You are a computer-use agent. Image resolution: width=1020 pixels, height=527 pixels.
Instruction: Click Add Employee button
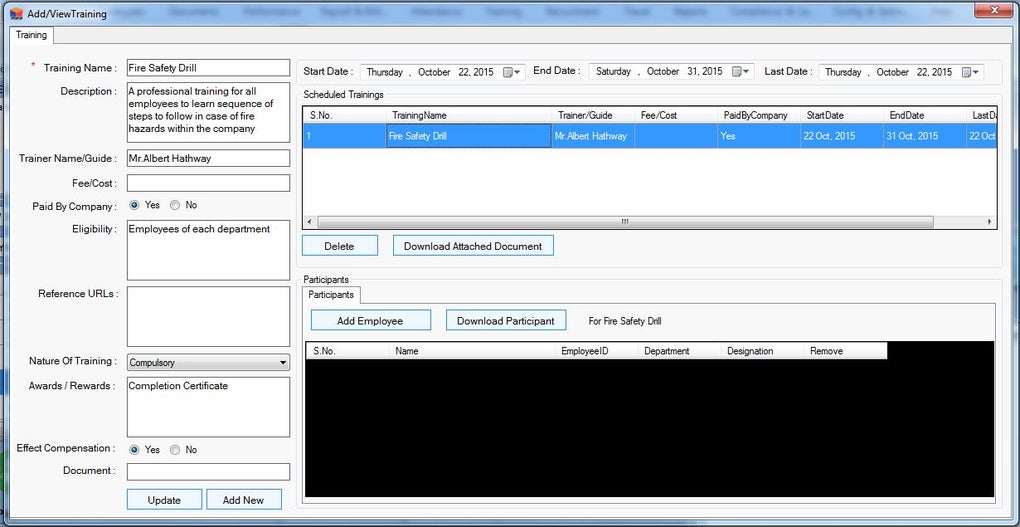(370, 321)
